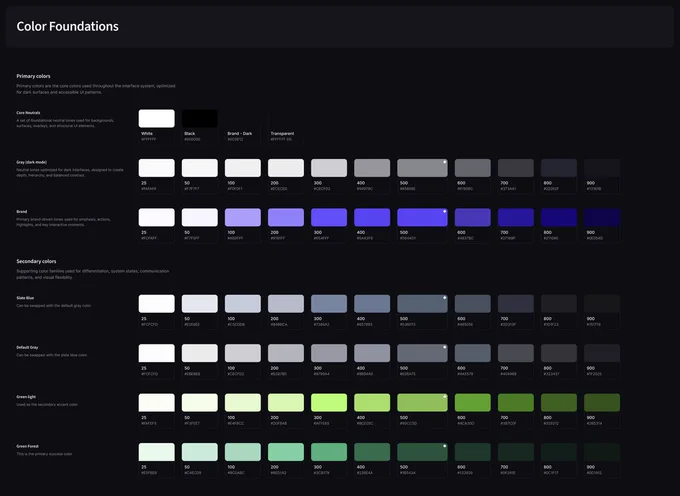Click the Green light row label
Screen dimensions: 680x496
(26, 397)
